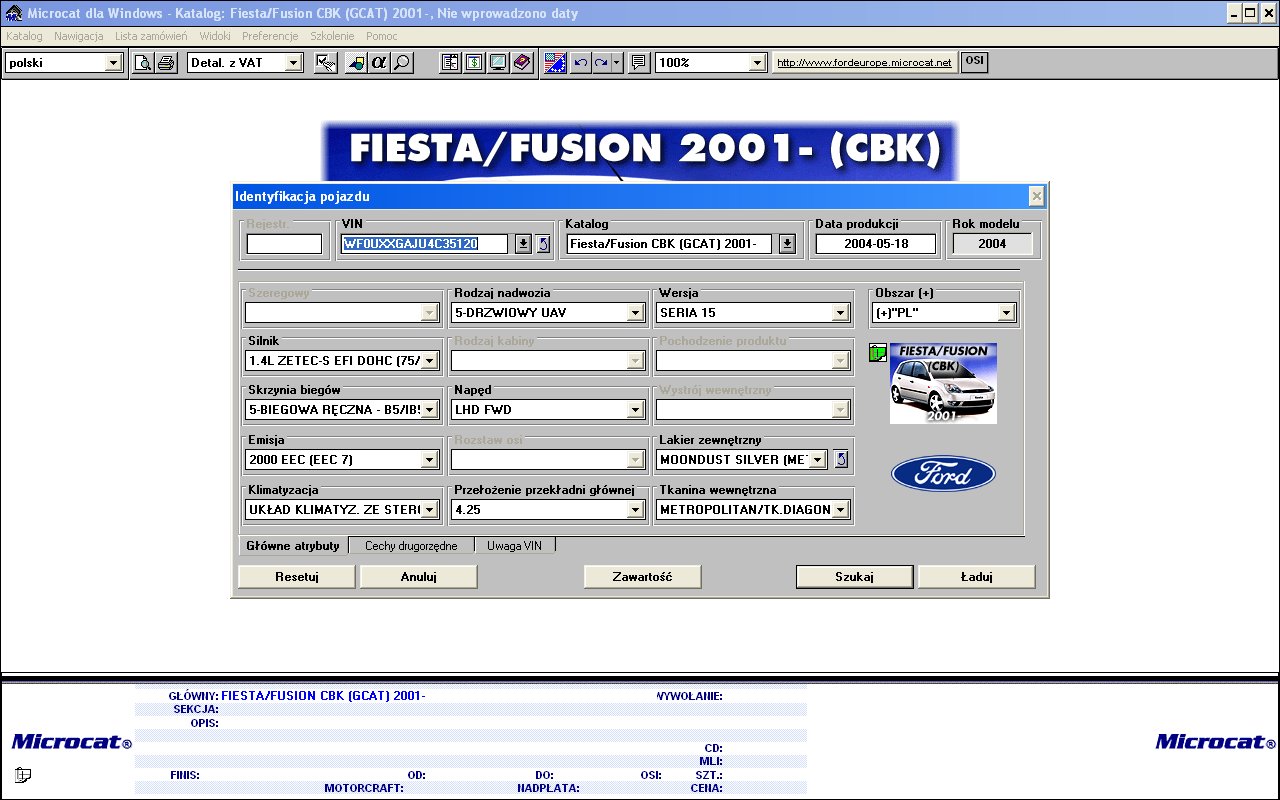Expand the Klimatyzacja dropdown
This screenshot has height=800, width=1280.
click(430, 510)
